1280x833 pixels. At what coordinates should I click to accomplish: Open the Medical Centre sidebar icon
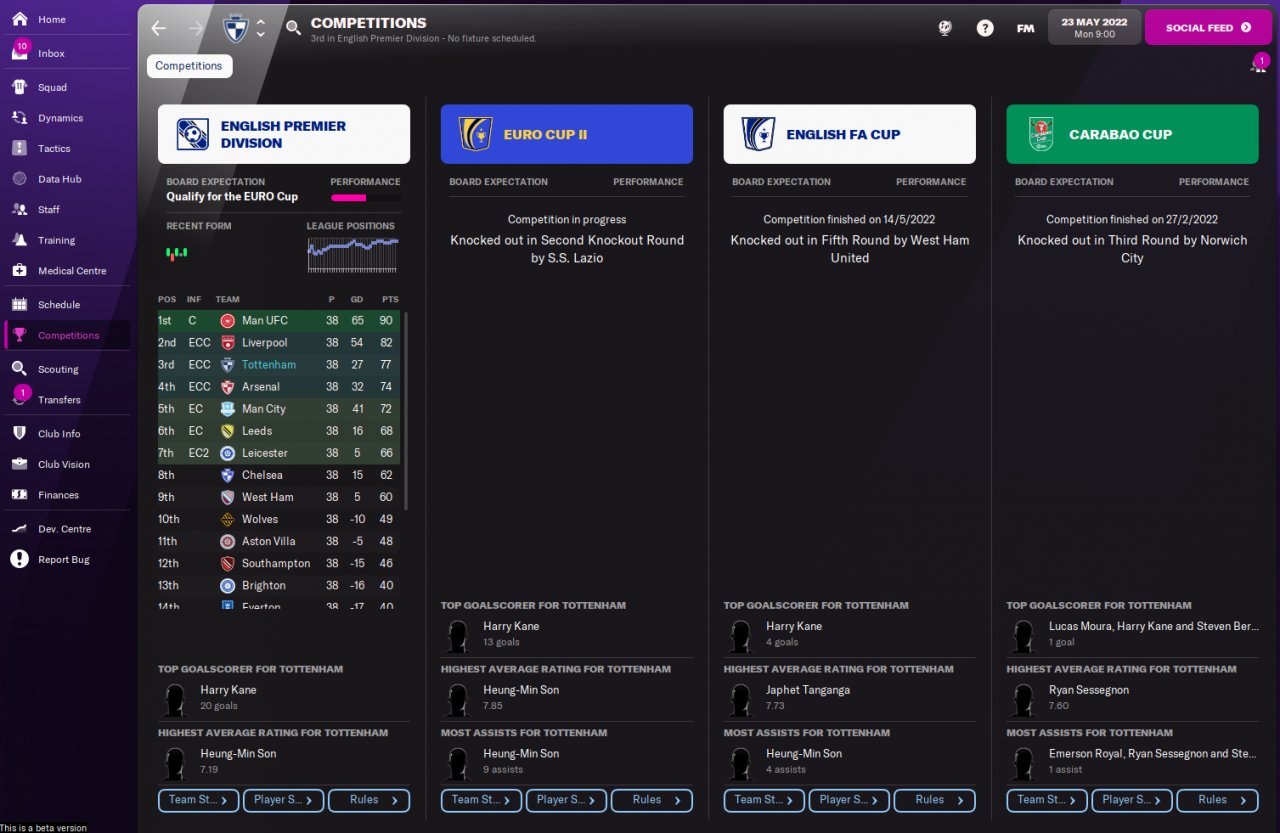click(19, 271)
